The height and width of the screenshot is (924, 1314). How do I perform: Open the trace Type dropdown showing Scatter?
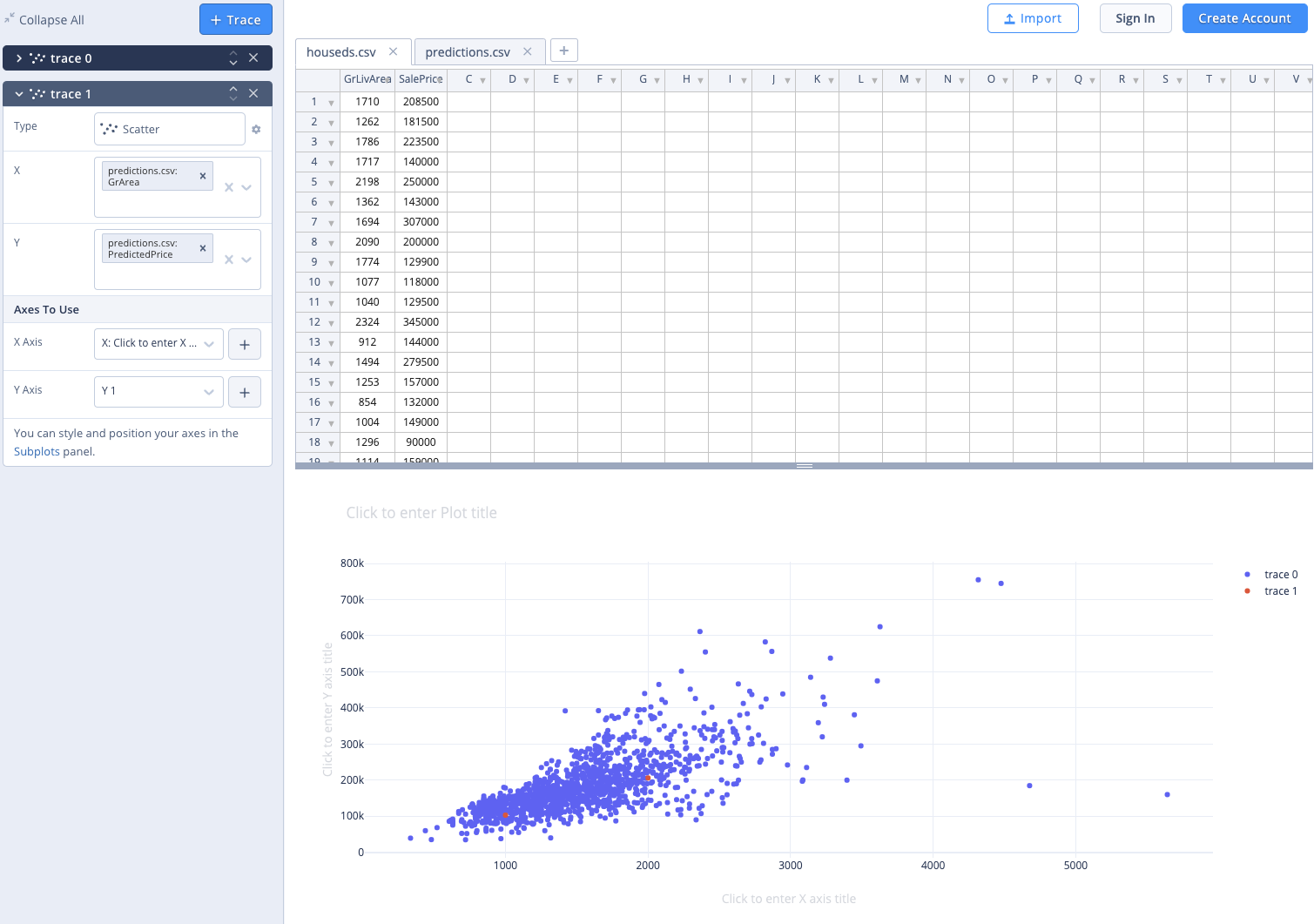point(169,129)
